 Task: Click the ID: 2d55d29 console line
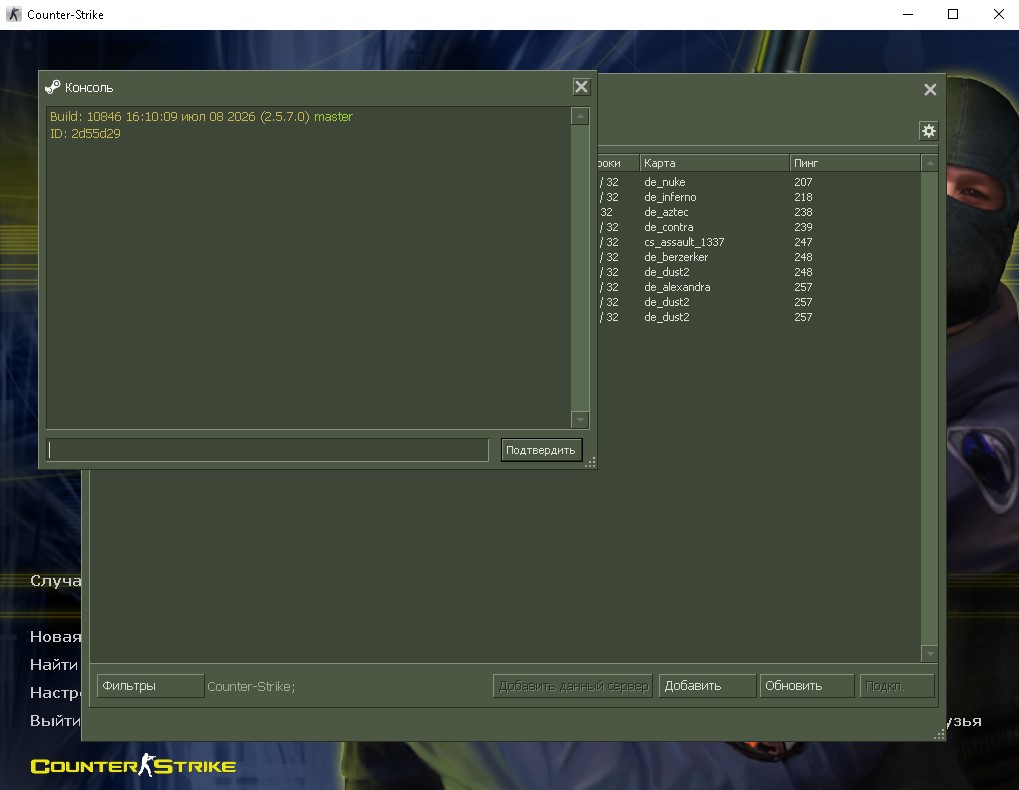click(85, 134)
